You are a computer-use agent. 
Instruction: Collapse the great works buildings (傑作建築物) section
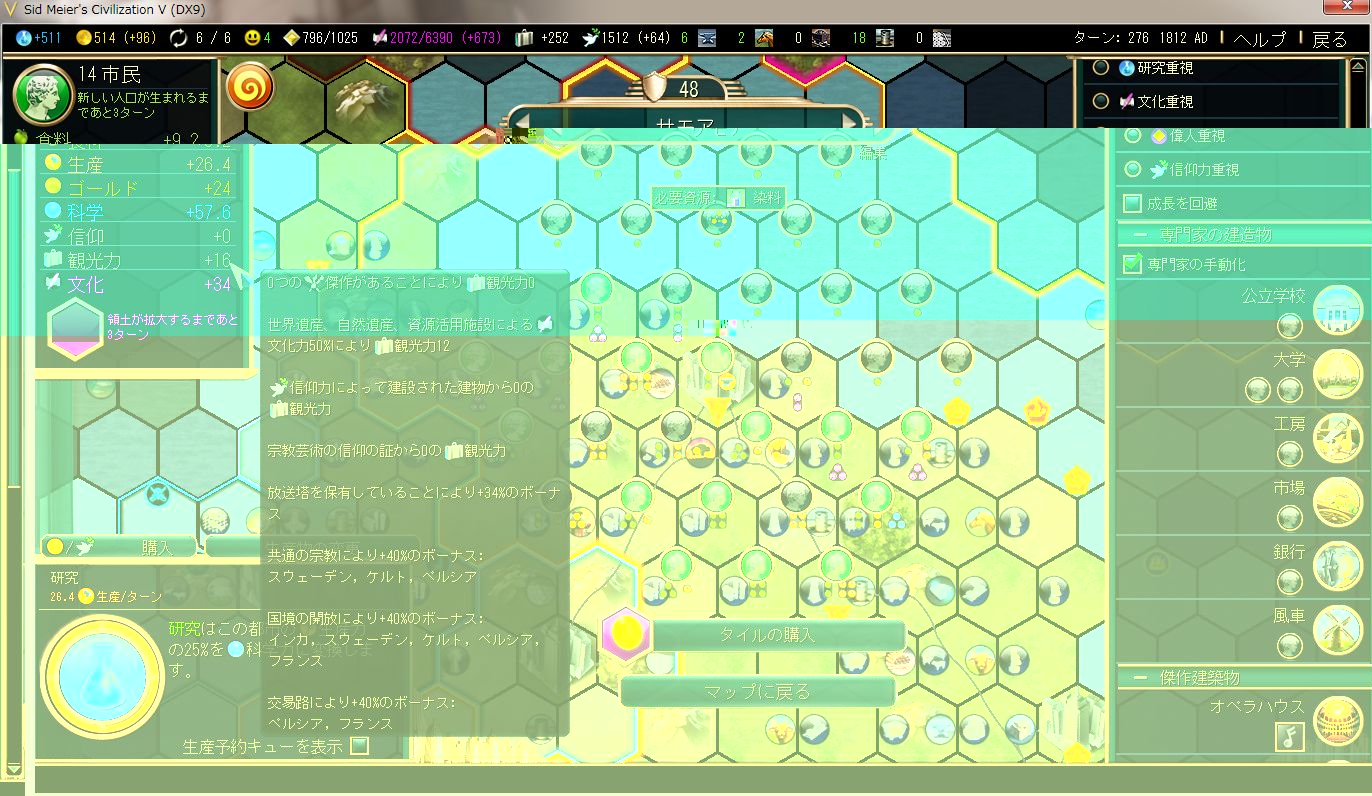[1140, 678]
